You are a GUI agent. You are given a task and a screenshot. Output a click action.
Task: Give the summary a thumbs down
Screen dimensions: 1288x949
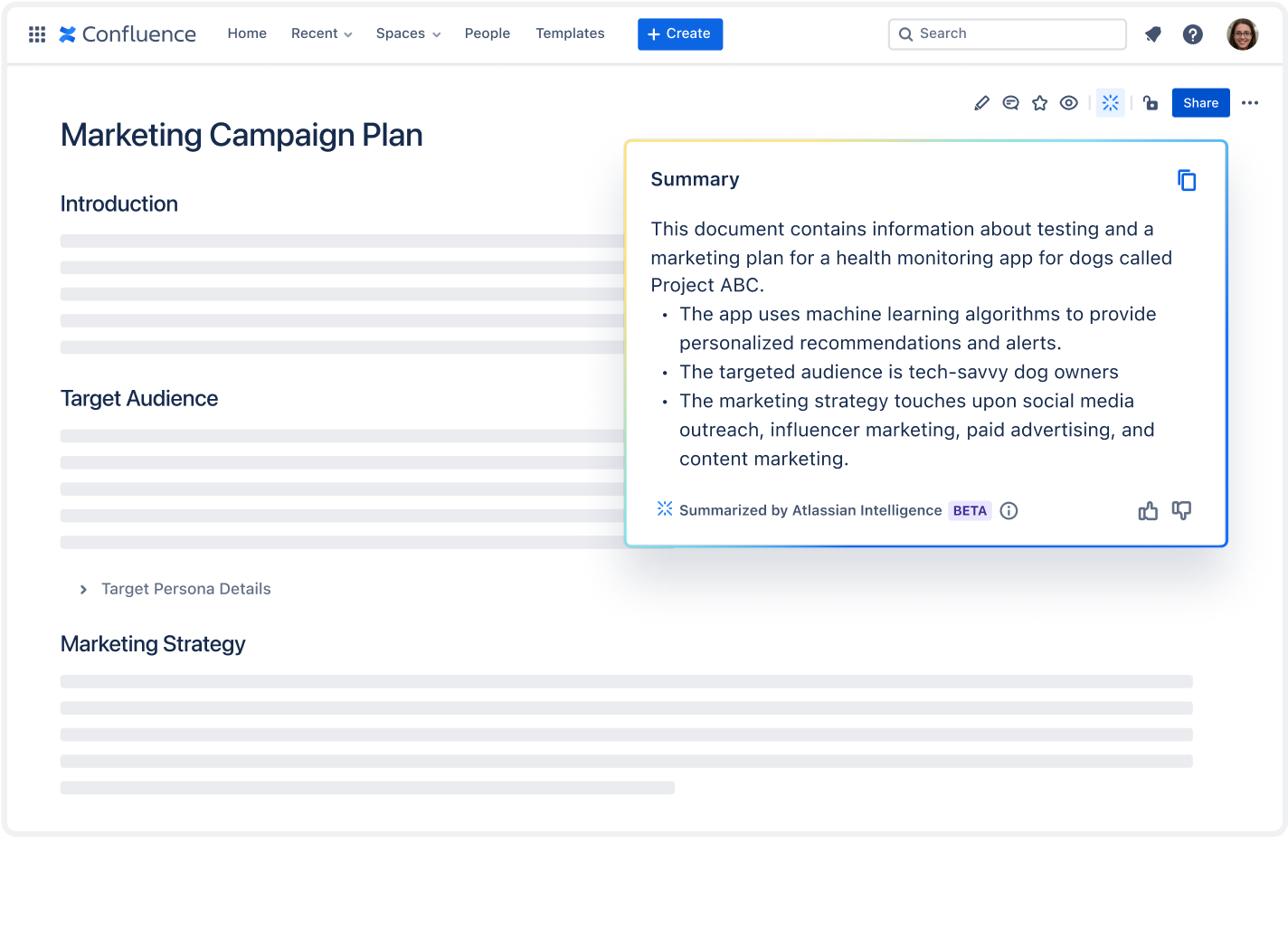[x=1181, y=511]
